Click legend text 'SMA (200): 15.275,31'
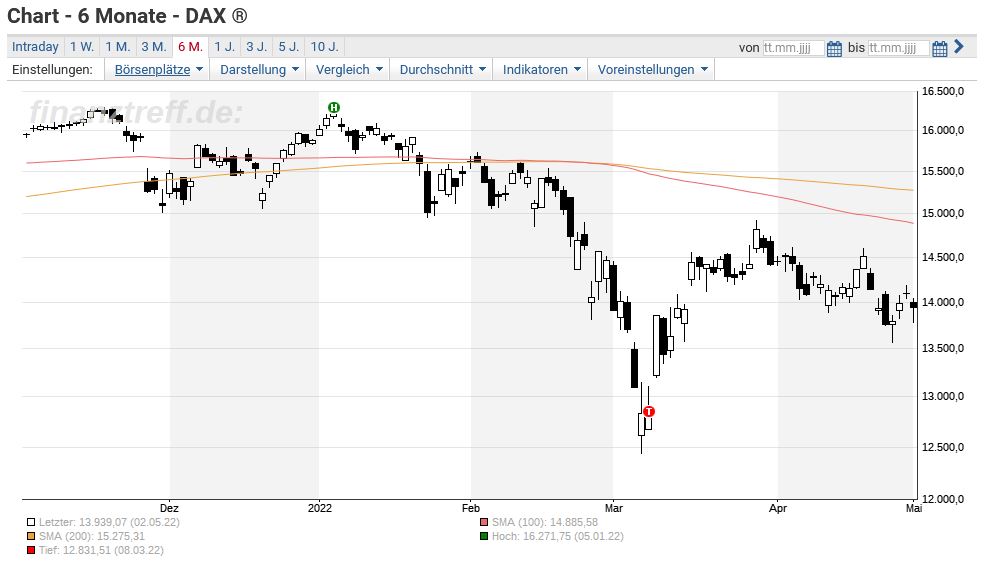Screen dimensions: 985x563 coord(92,536)
